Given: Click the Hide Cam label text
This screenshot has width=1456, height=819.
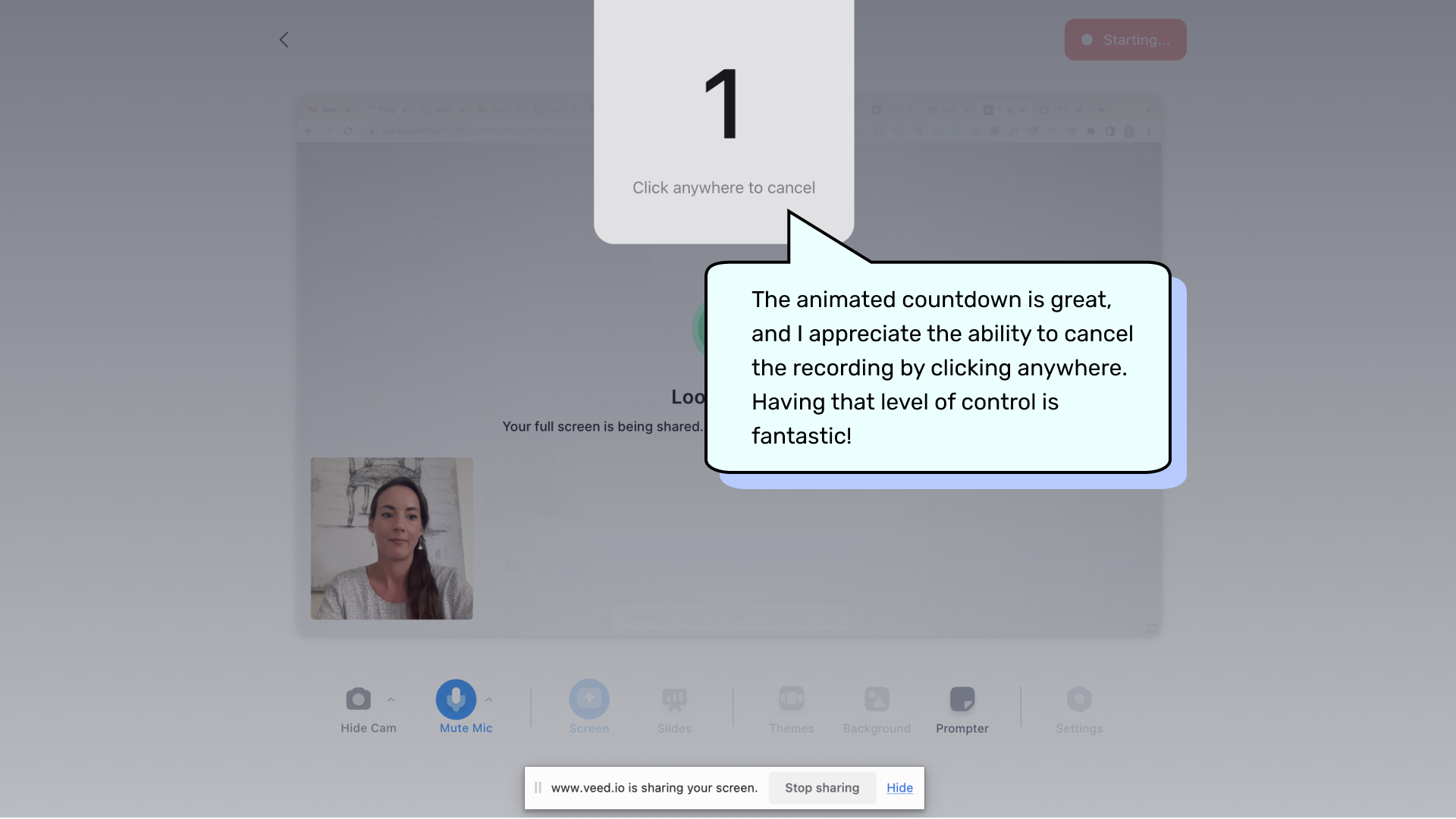Looking at the screenshot, I should pyautogui.click(x=368, y=728).
